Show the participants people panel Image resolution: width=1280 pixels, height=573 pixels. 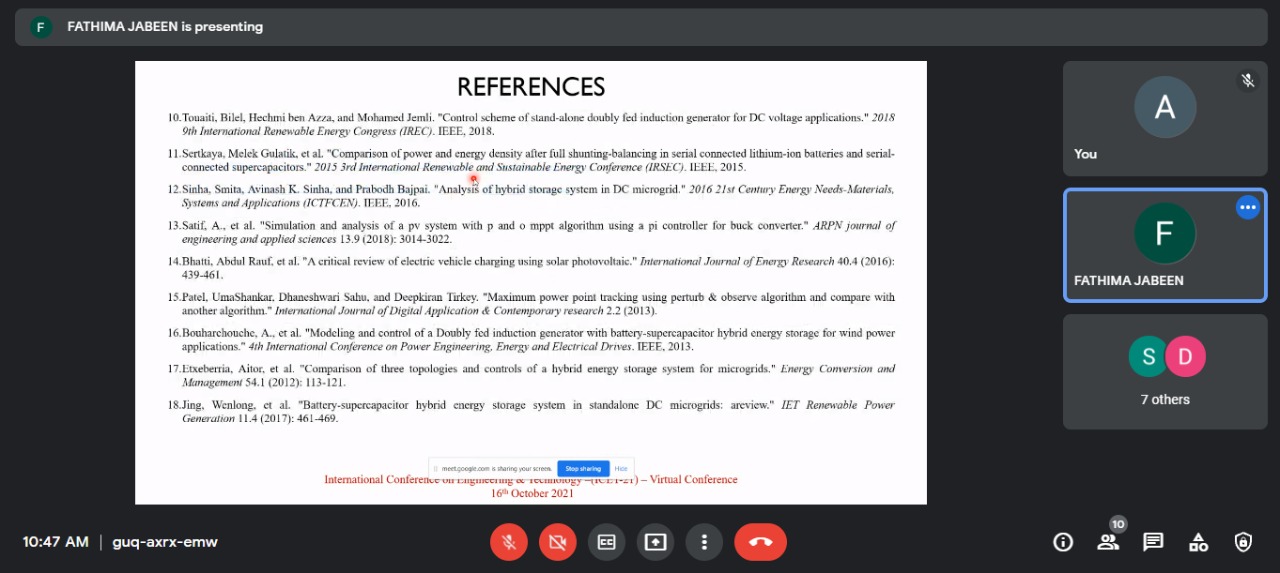(1108, 542)
